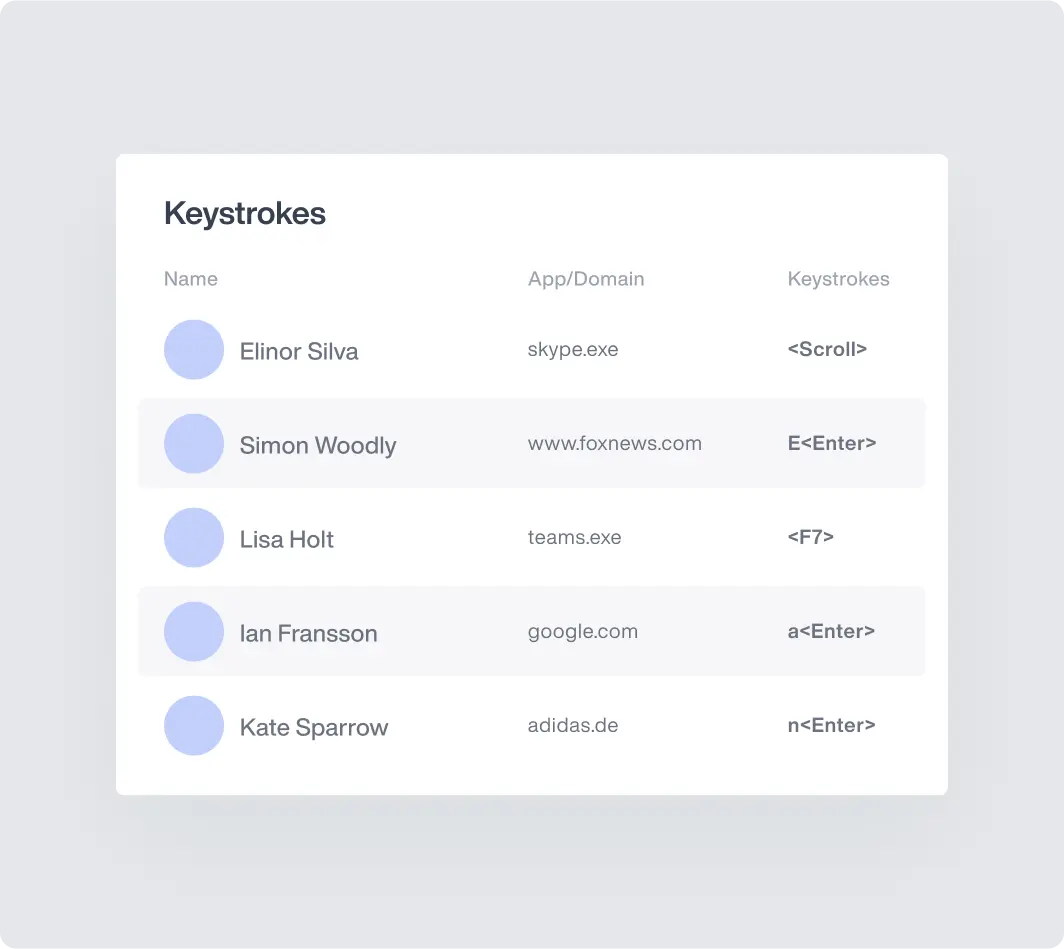1064x949 pixels.
Task: Click Ian Fransson's avatar circle
Action: (193, 632)
